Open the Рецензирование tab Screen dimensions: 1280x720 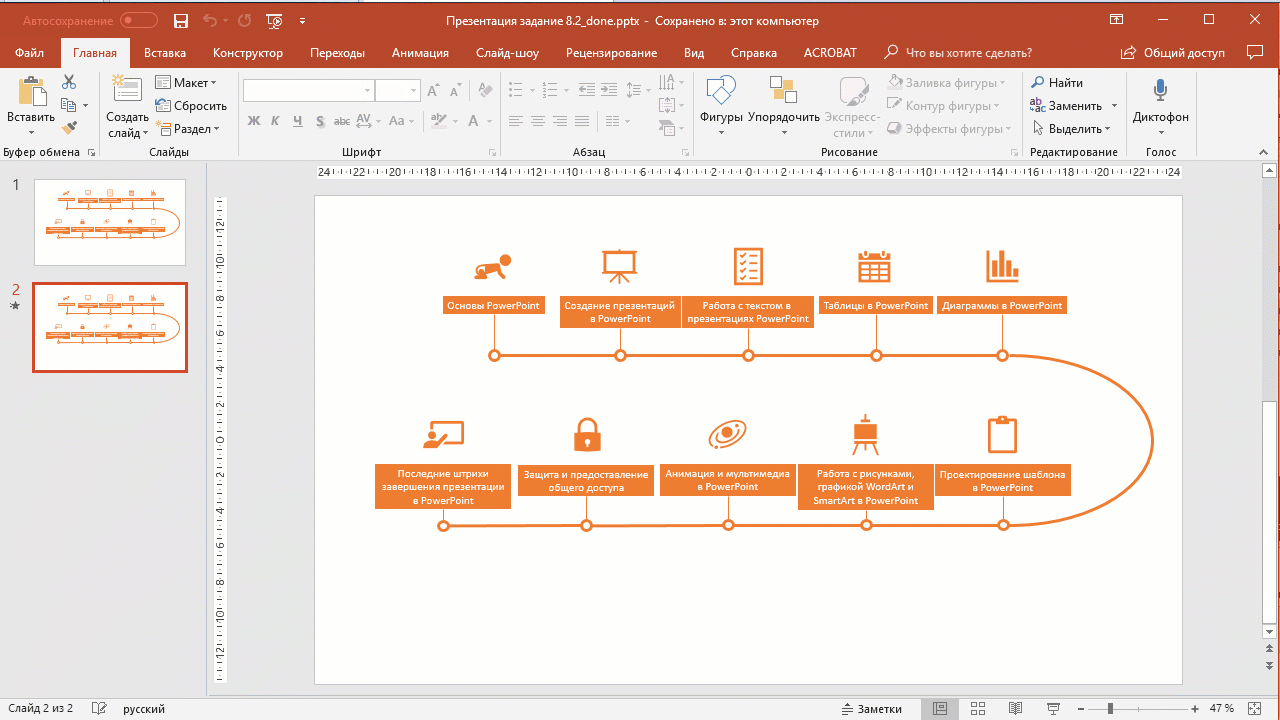click(x=611, y=53)
